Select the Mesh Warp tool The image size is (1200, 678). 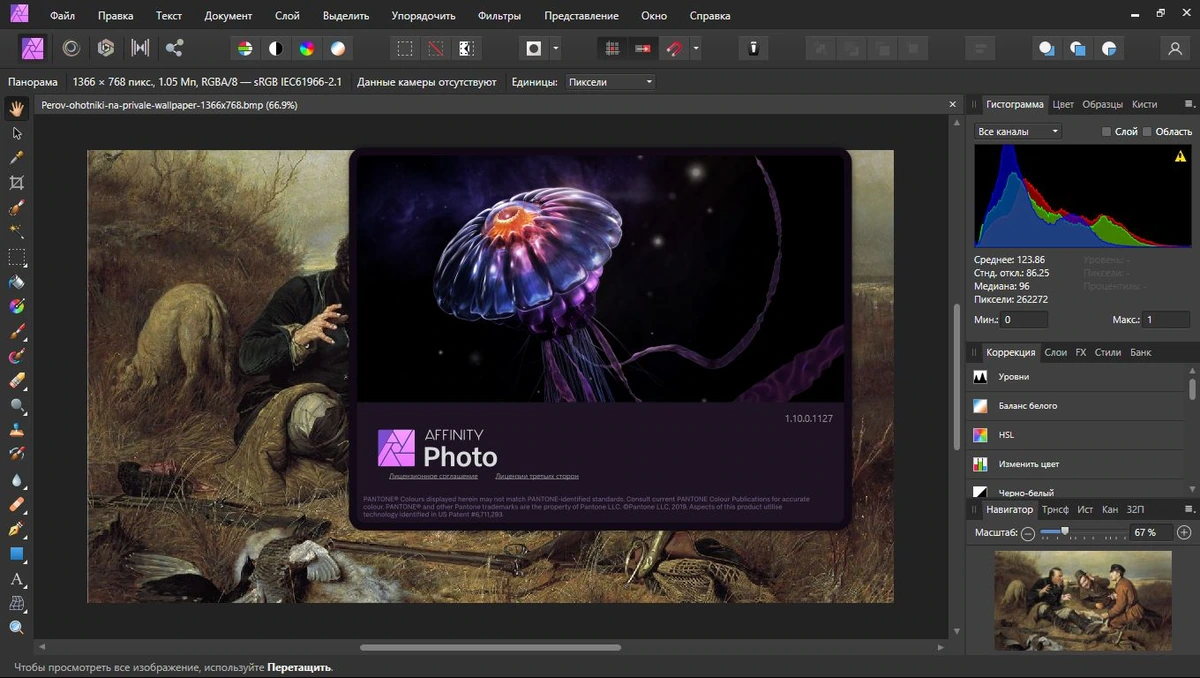tap(17, 603)
